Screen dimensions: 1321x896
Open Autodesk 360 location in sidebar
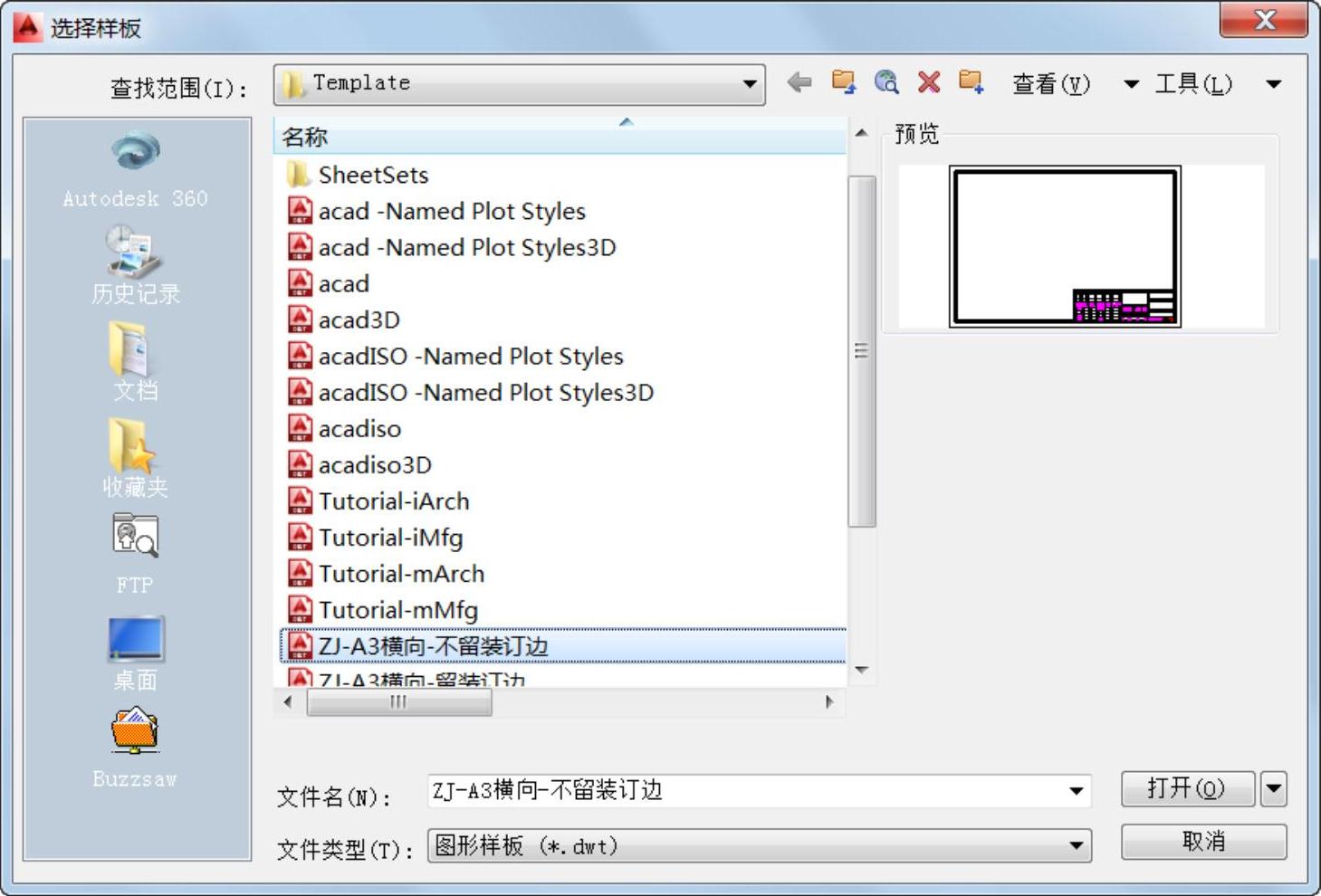(x=136, y=170)
